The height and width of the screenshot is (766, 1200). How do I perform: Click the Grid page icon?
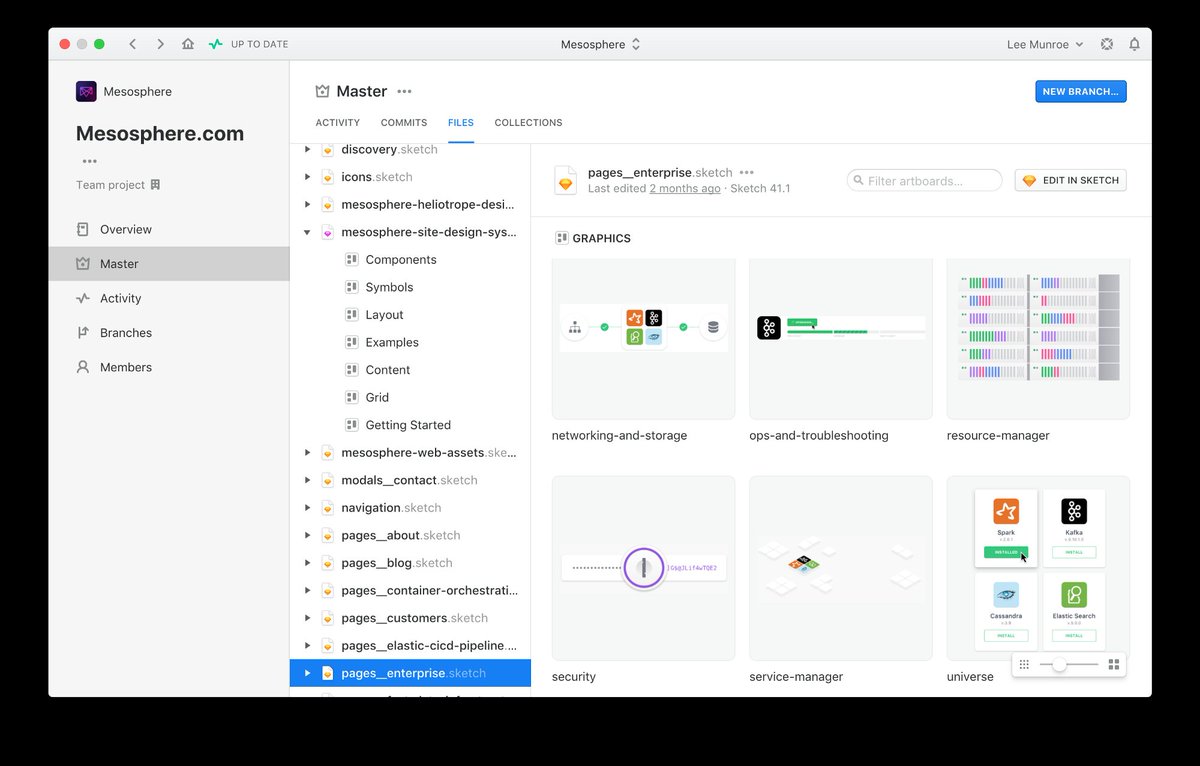(351, 397)
